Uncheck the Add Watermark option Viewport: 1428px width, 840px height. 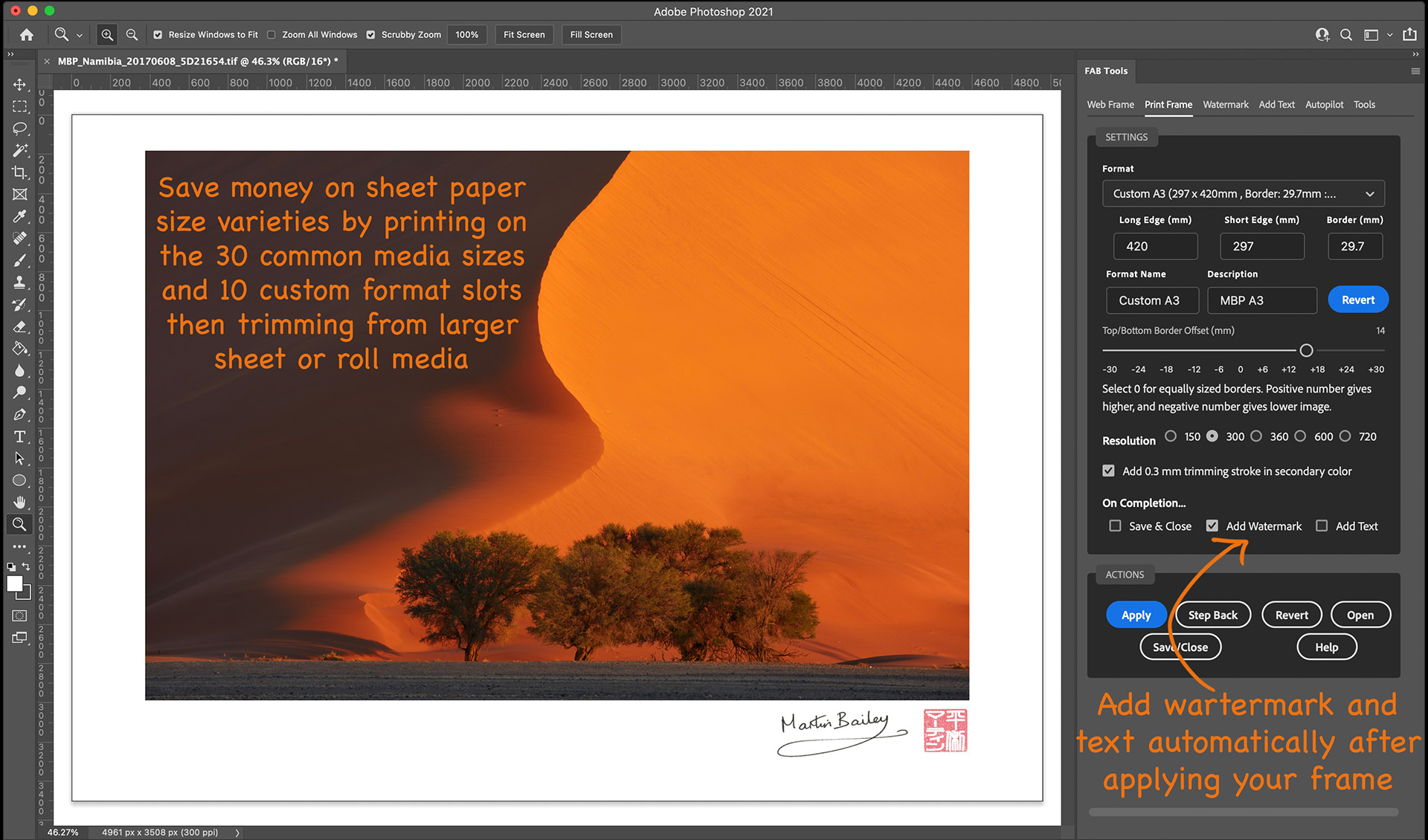coord(1212,526)
